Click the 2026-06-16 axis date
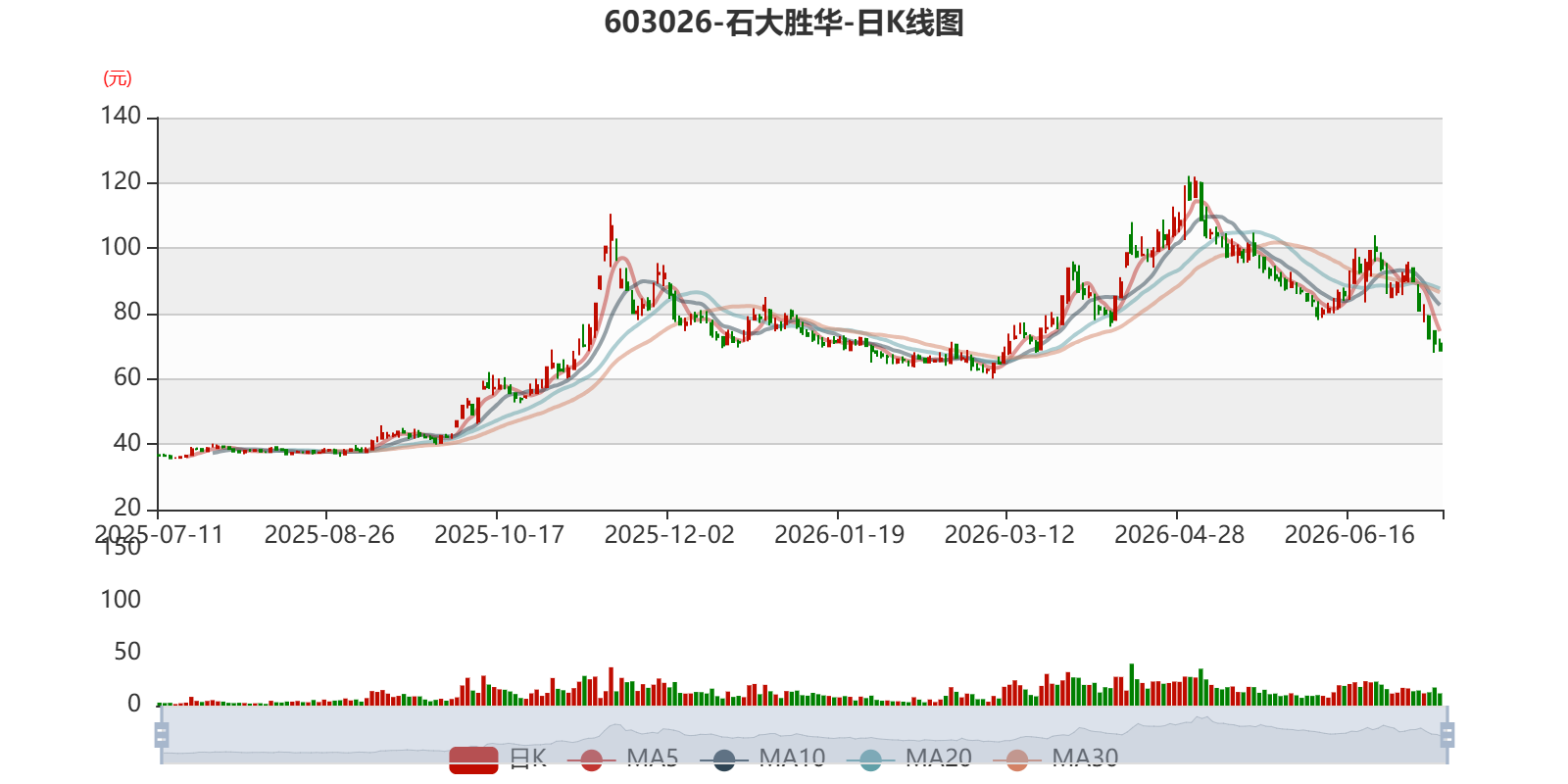Image resolution: width=1568 pixels, height=784 pixels. coord(1349,535)
